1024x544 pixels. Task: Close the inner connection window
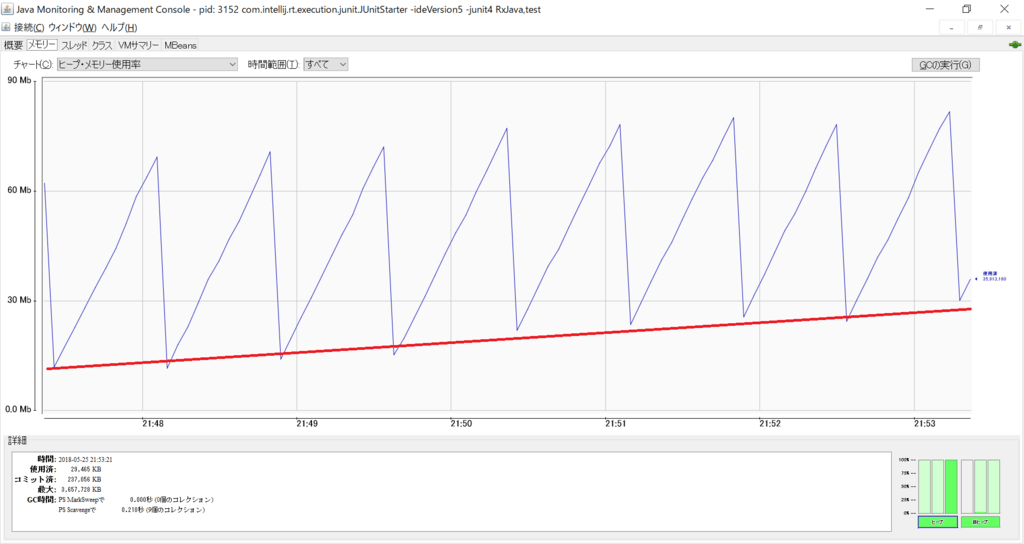coord(1008,27)
